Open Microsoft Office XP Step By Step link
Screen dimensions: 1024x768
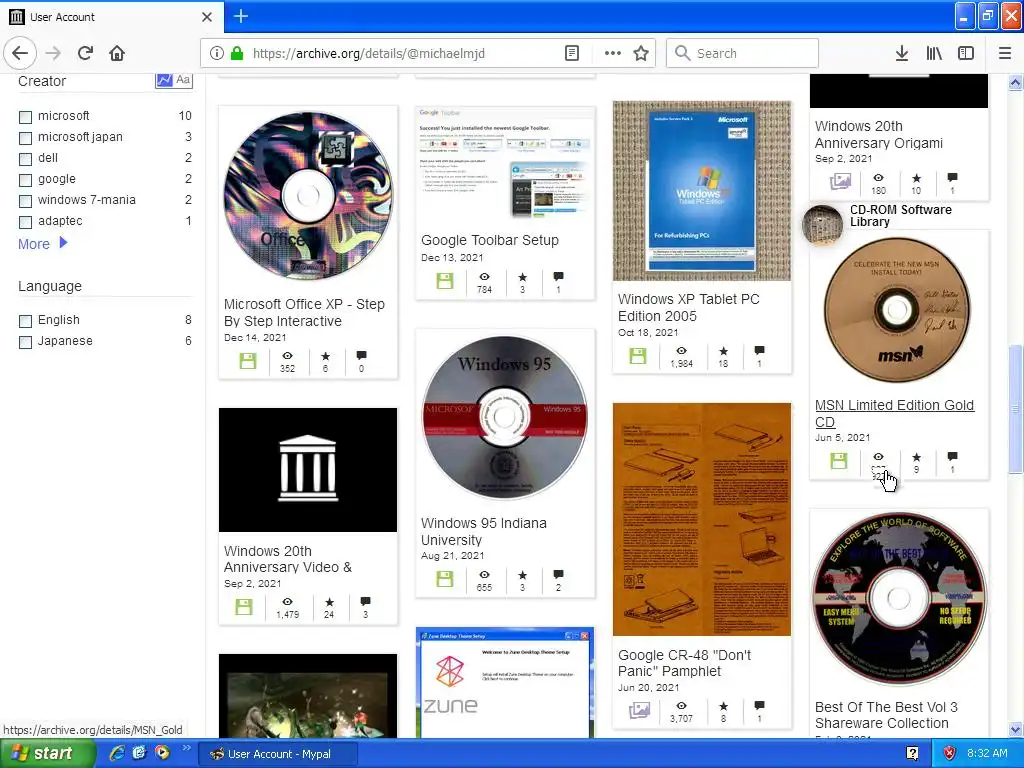click(x=304, y=312)
